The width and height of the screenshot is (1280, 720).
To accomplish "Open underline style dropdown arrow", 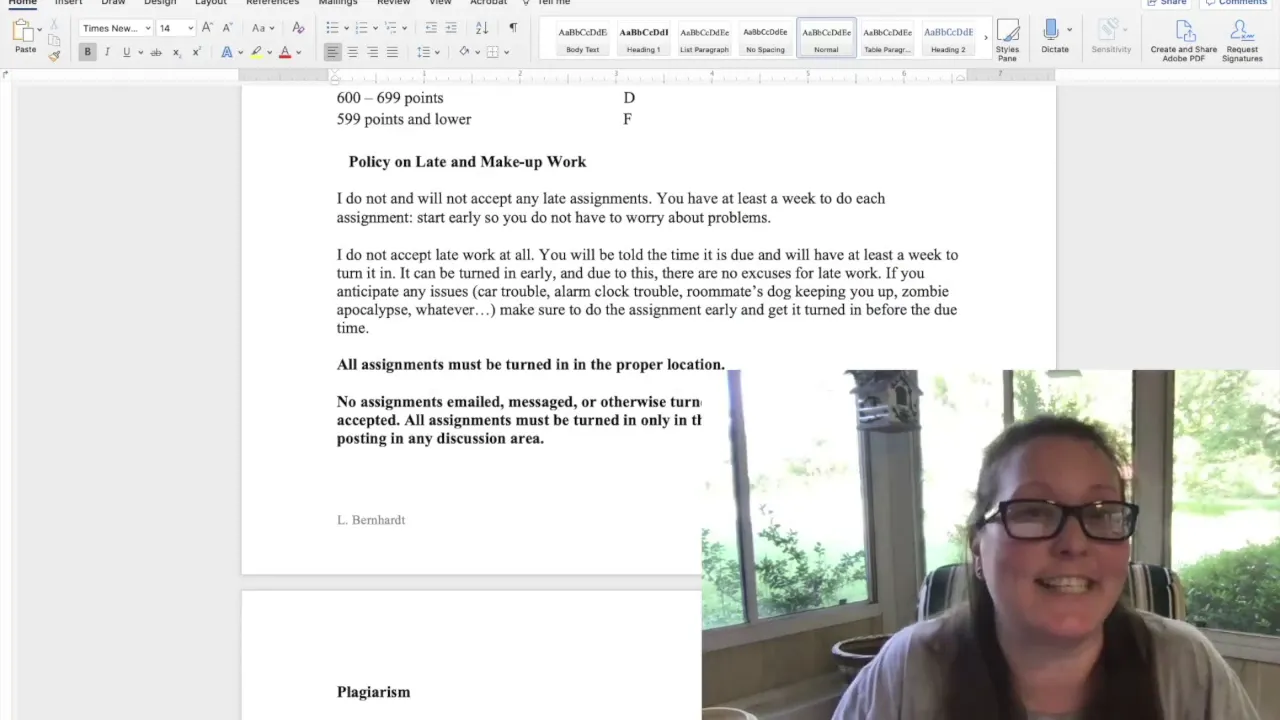I will point(140,52).
